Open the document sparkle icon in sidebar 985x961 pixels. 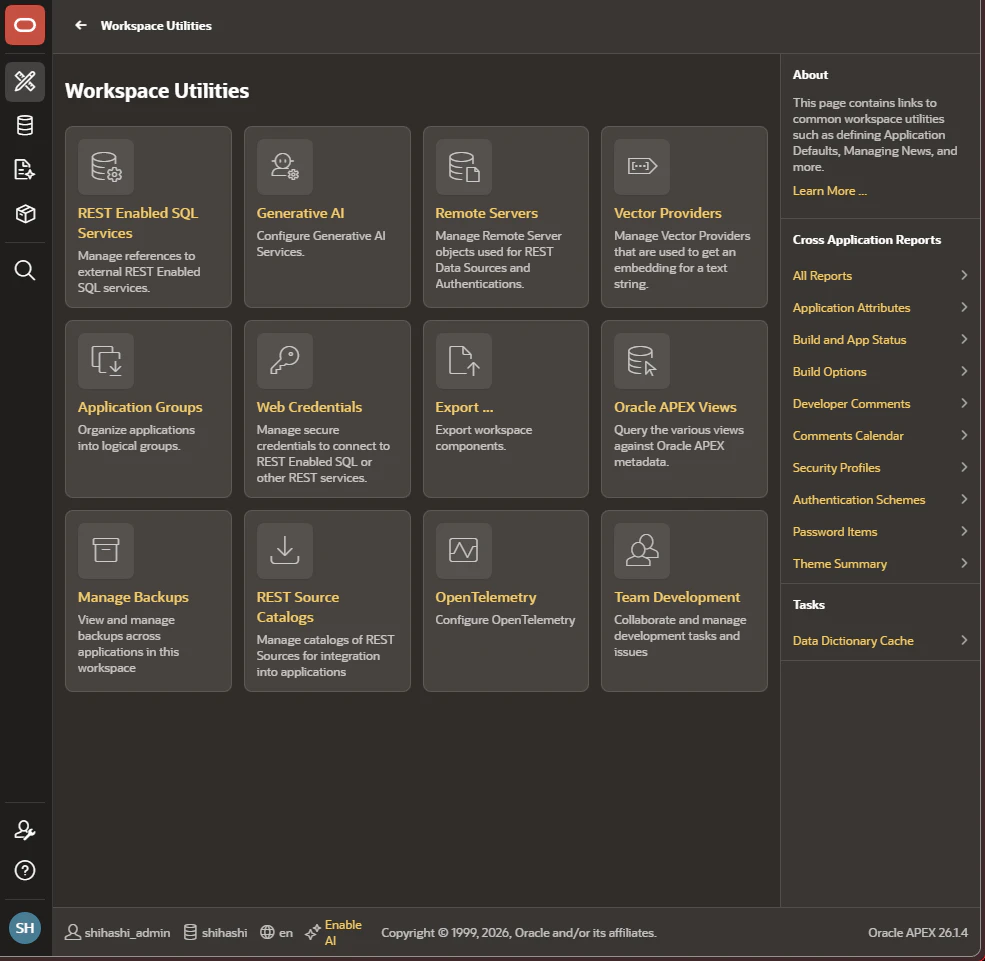(25, 170)
